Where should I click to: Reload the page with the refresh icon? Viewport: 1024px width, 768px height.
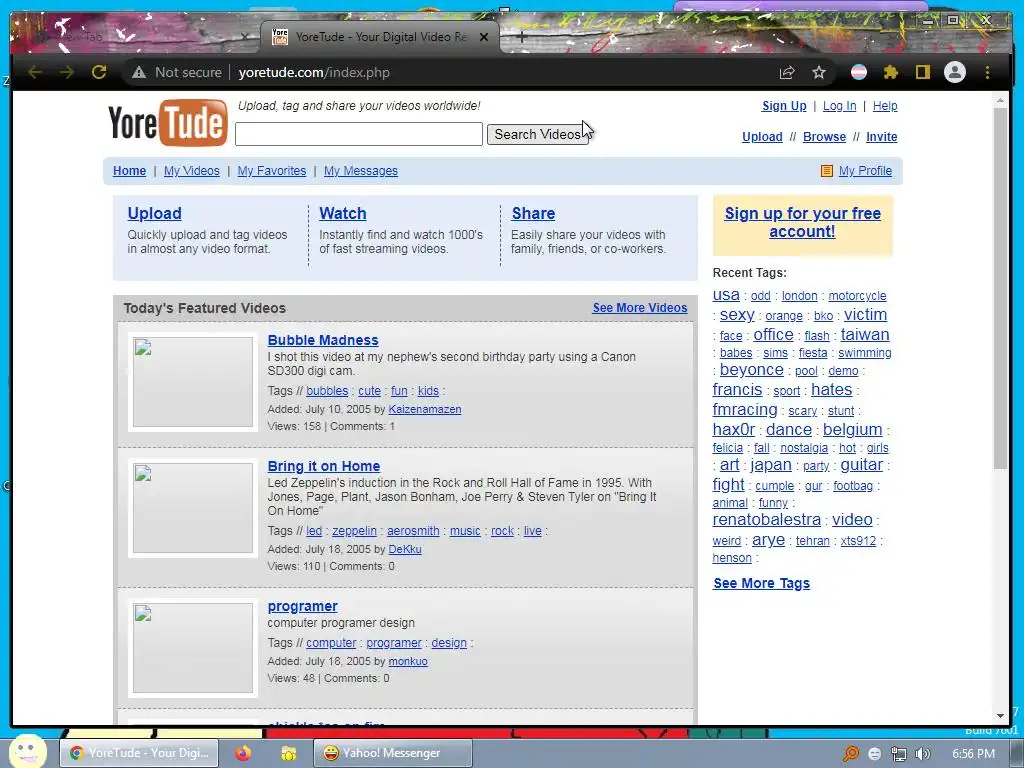(99, 72)
